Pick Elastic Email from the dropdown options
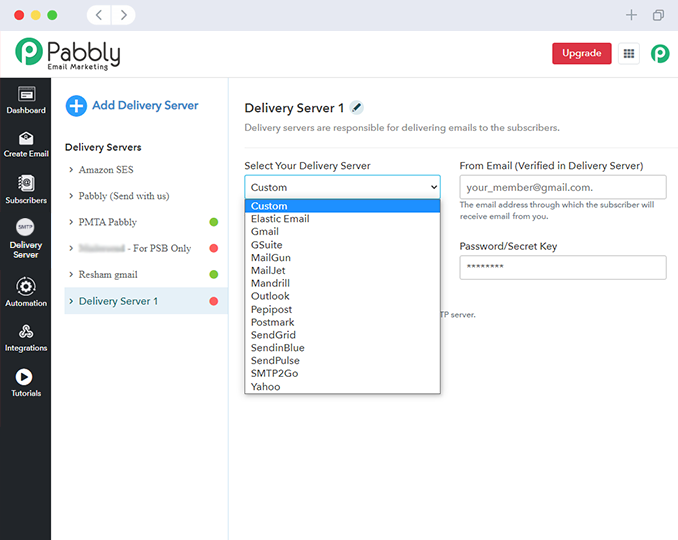The height and width of the screenshot is (540, 678). 280,219
